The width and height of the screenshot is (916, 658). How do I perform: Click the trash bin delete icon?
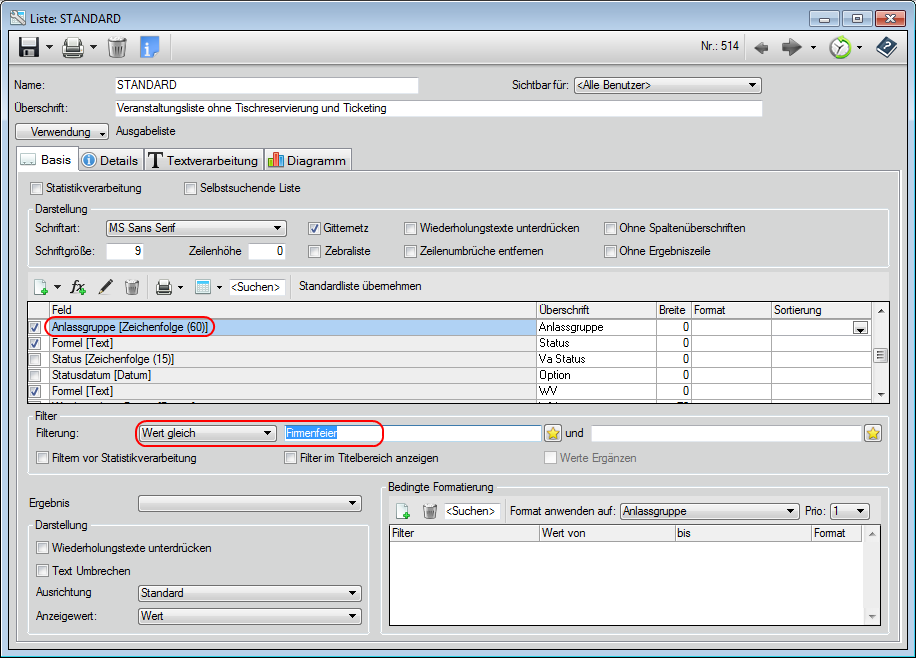(x=117, y=47)
